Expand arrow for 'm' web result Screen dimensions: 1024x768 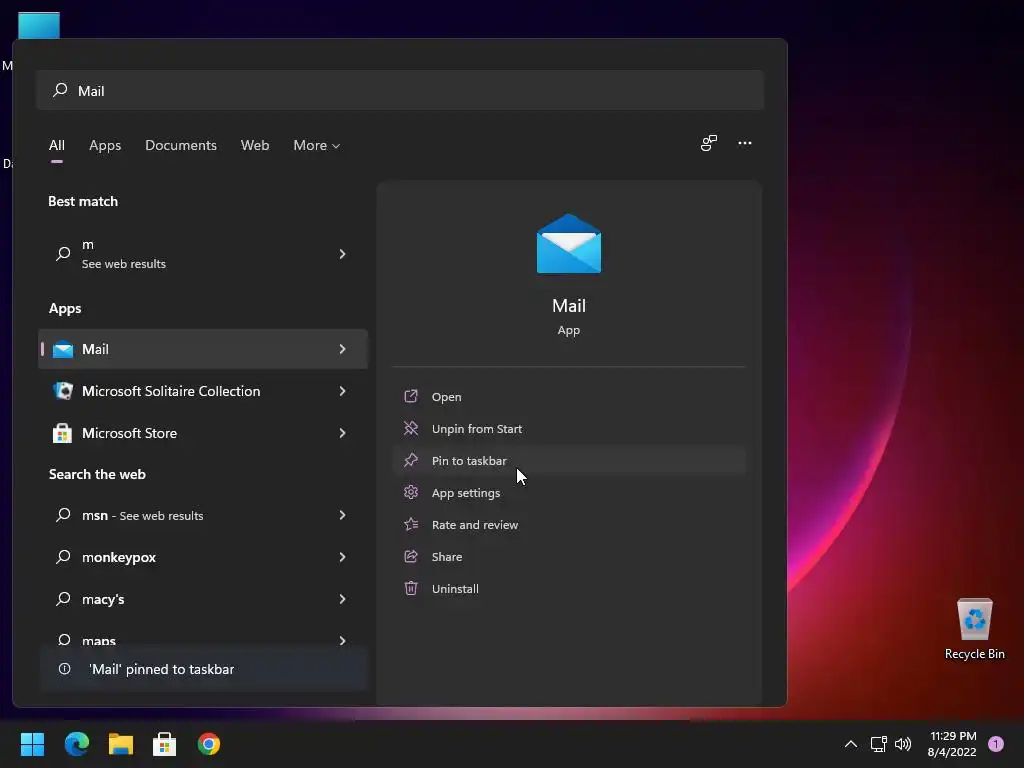tap(342, 253)
